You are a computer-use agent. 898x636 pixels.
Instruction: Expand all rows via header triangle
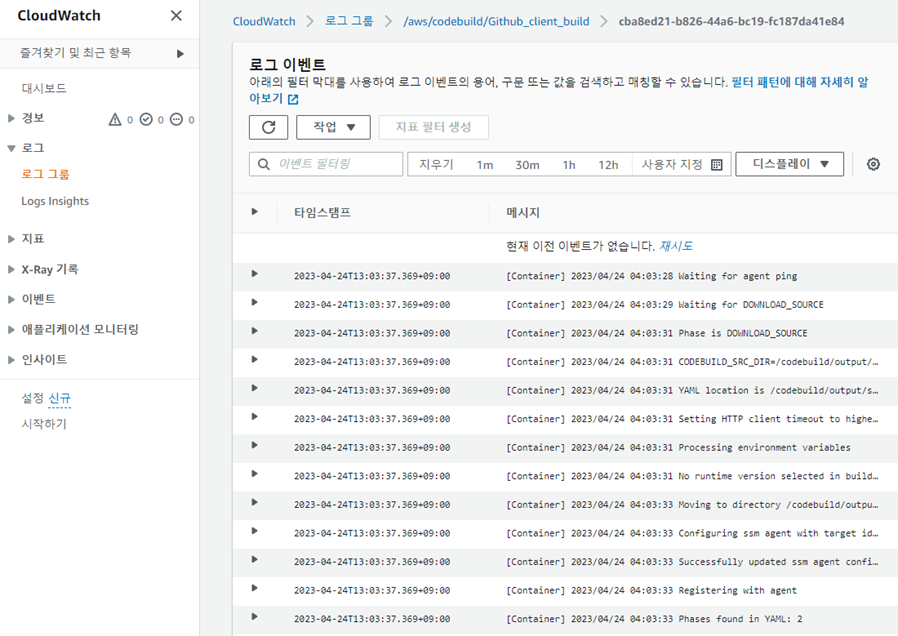(255, 212)
